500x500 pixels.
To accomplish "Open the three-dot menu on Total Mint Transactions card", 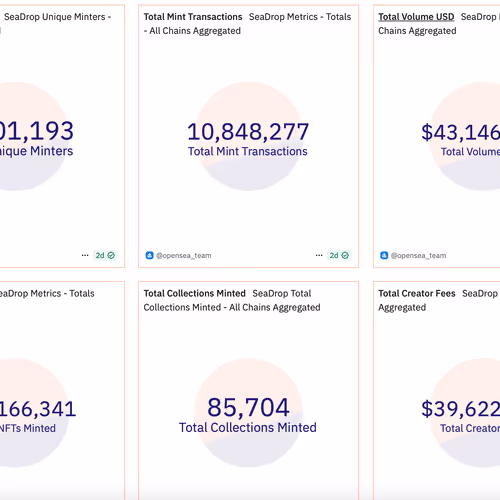I will point(319,255).
